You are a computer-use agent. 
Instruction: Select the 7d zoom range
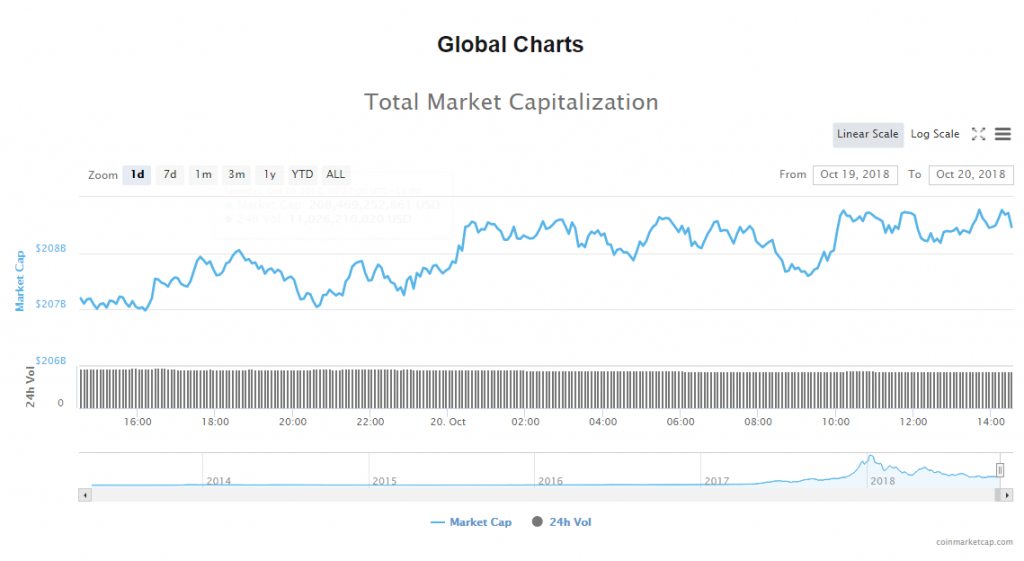[170, 174]
